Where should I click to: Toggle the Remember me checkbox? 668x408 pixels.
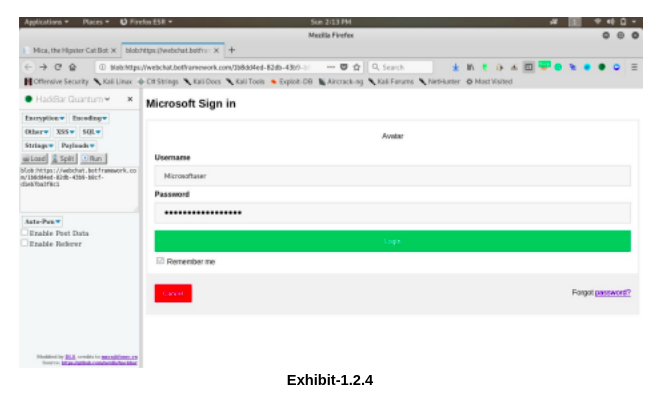160,261
